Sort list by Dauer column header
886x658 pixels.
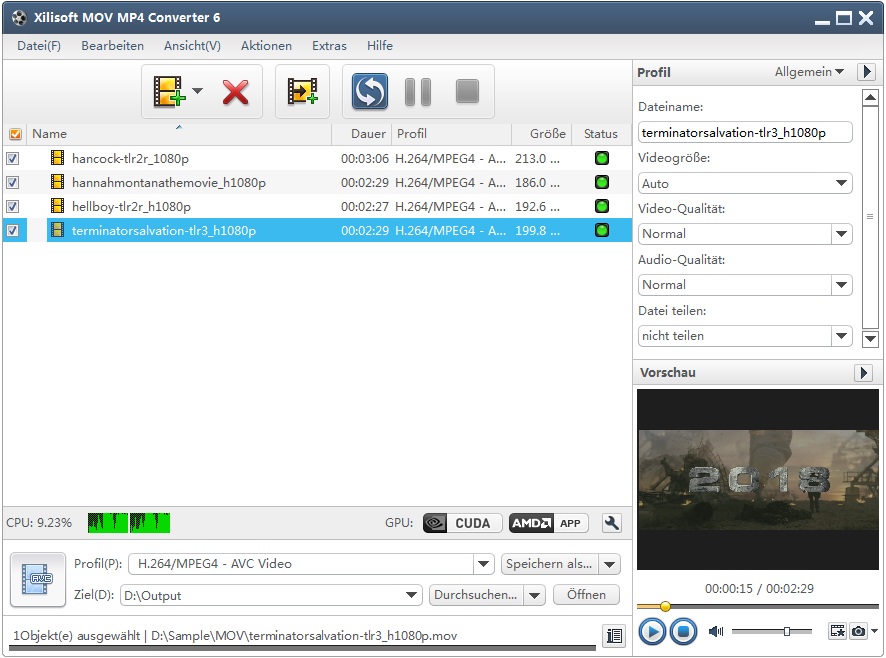pos(362,134)
